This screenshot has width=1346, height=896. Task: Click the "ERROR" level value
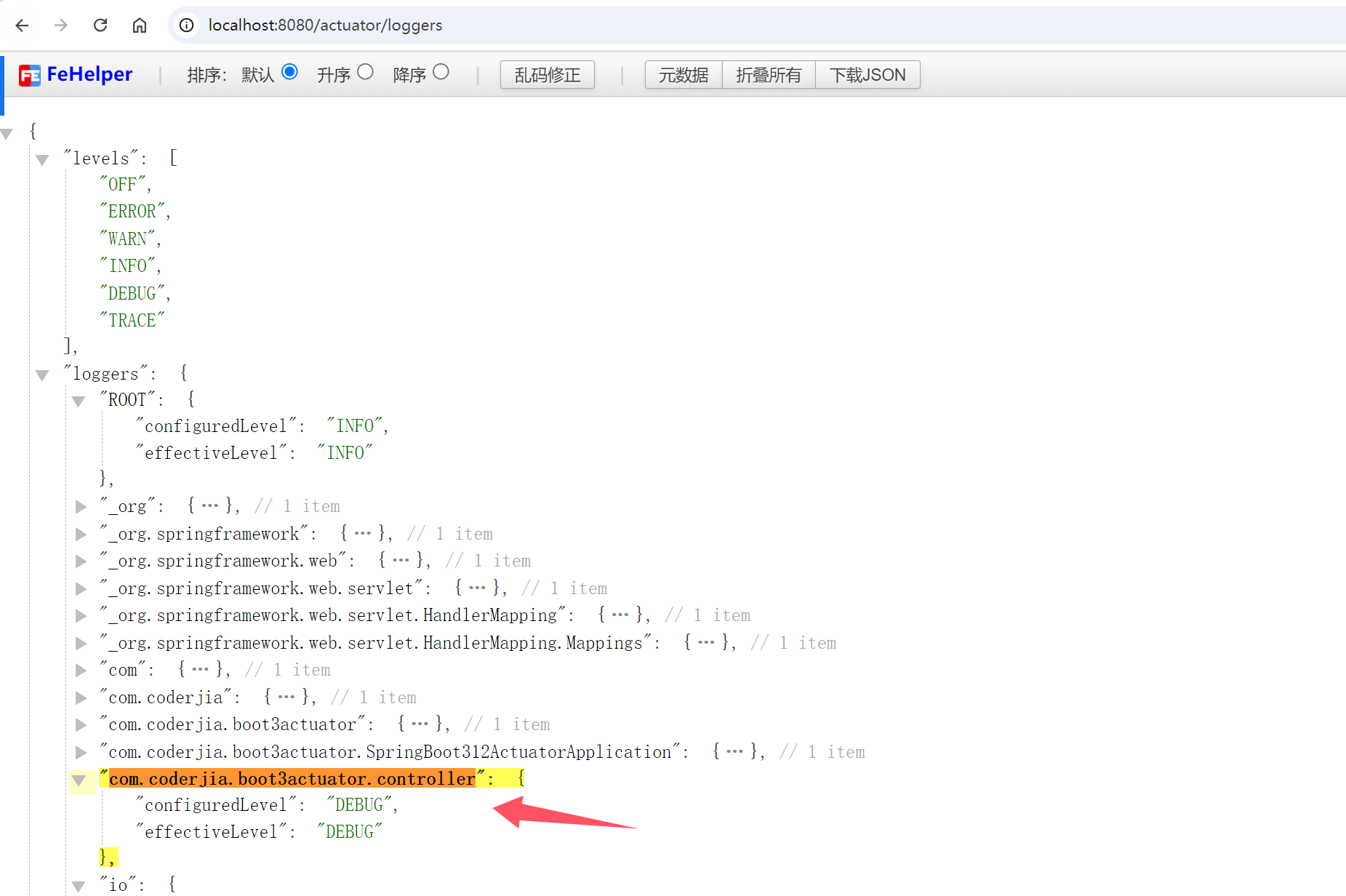pyautogui.click(x=132, y=212)
